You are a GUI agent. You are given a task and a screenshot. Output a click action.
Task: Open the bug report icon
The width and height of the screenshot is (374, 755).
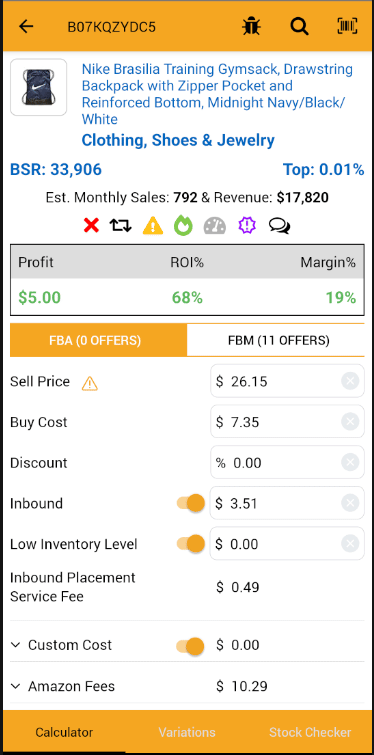251,26
